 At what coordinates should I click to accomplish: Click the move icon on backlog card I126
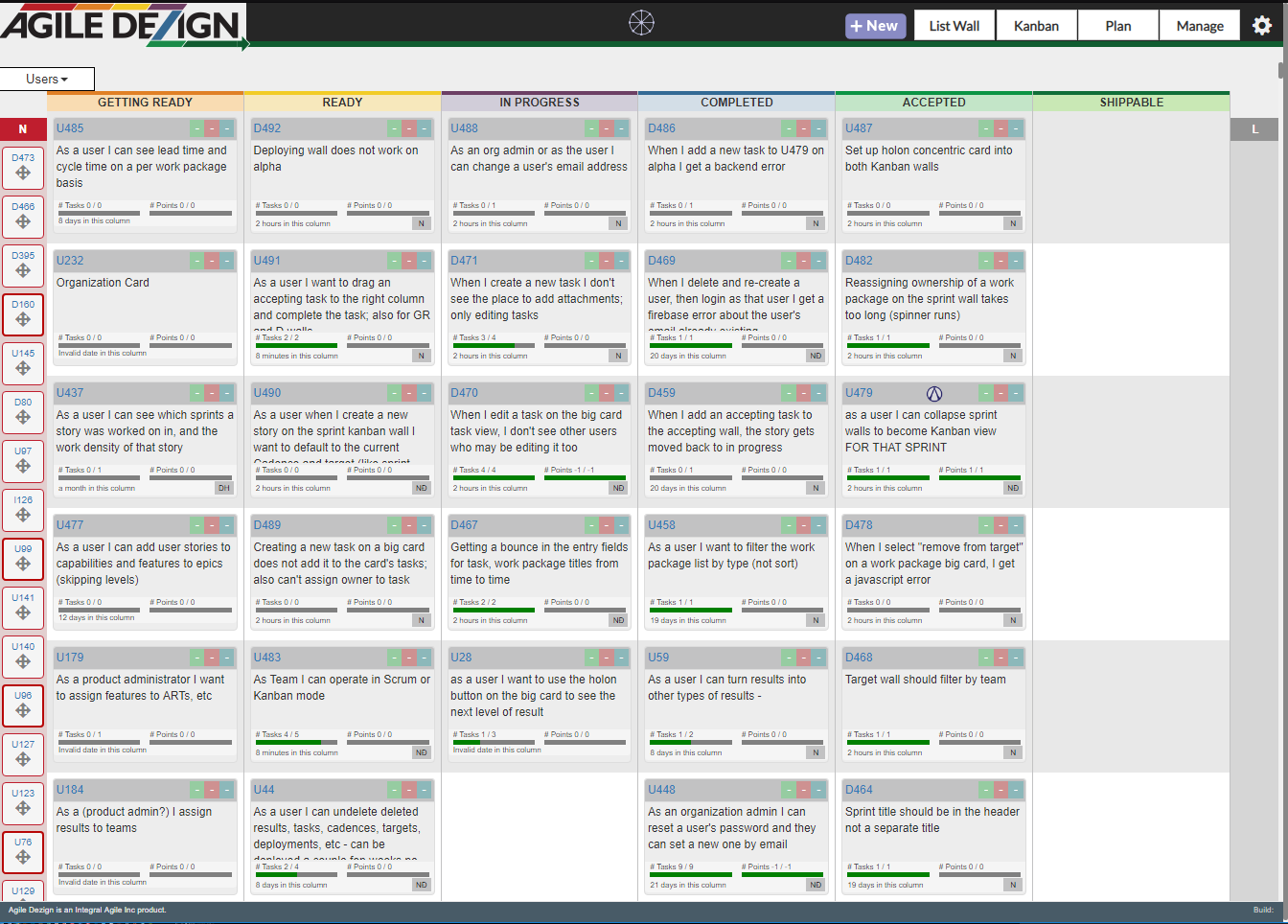(23, 516)
